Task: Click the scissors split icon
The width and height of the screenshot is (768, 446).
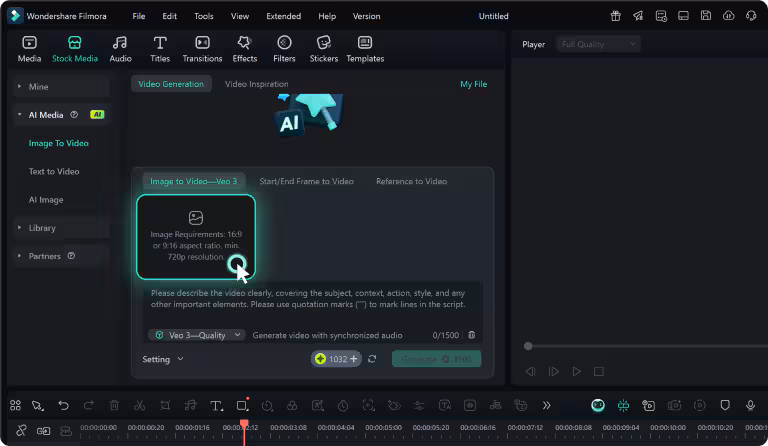Action: point(139,405)
